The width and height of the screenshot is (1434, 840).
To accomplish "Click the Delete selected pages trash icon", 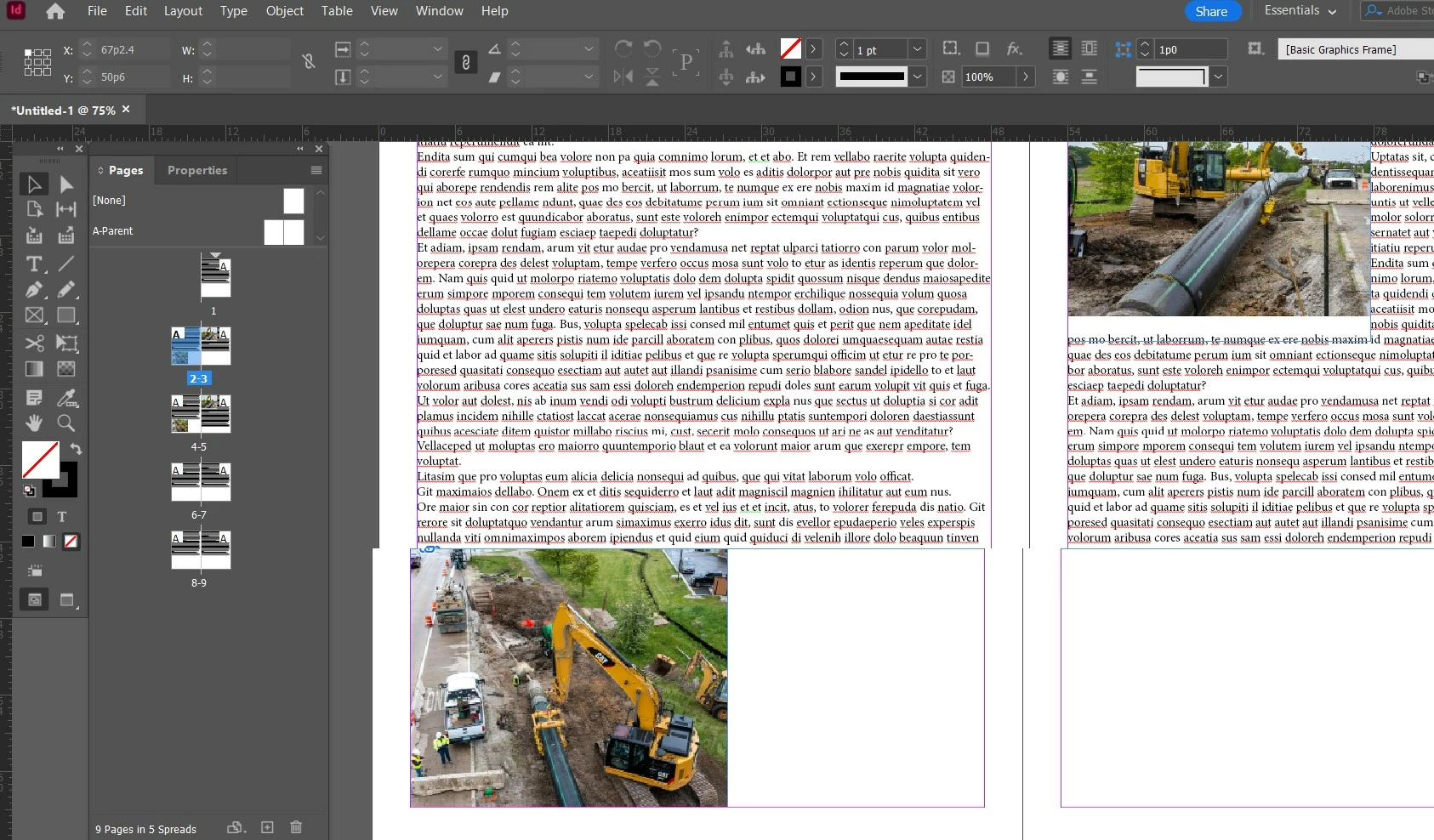I will 296,827.
